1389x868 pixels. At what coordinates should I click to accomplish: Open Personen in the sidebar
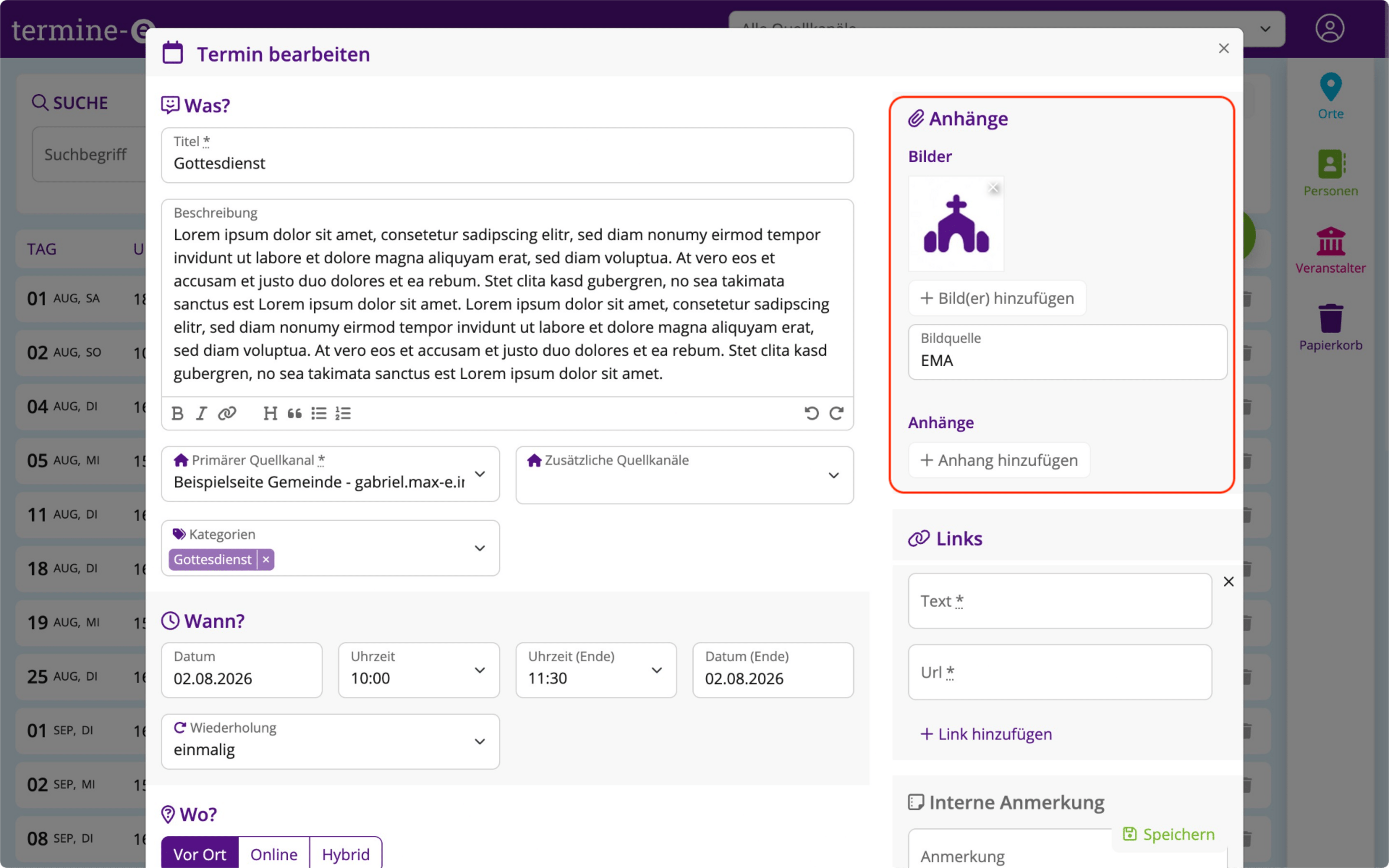tap(1330, 173)
